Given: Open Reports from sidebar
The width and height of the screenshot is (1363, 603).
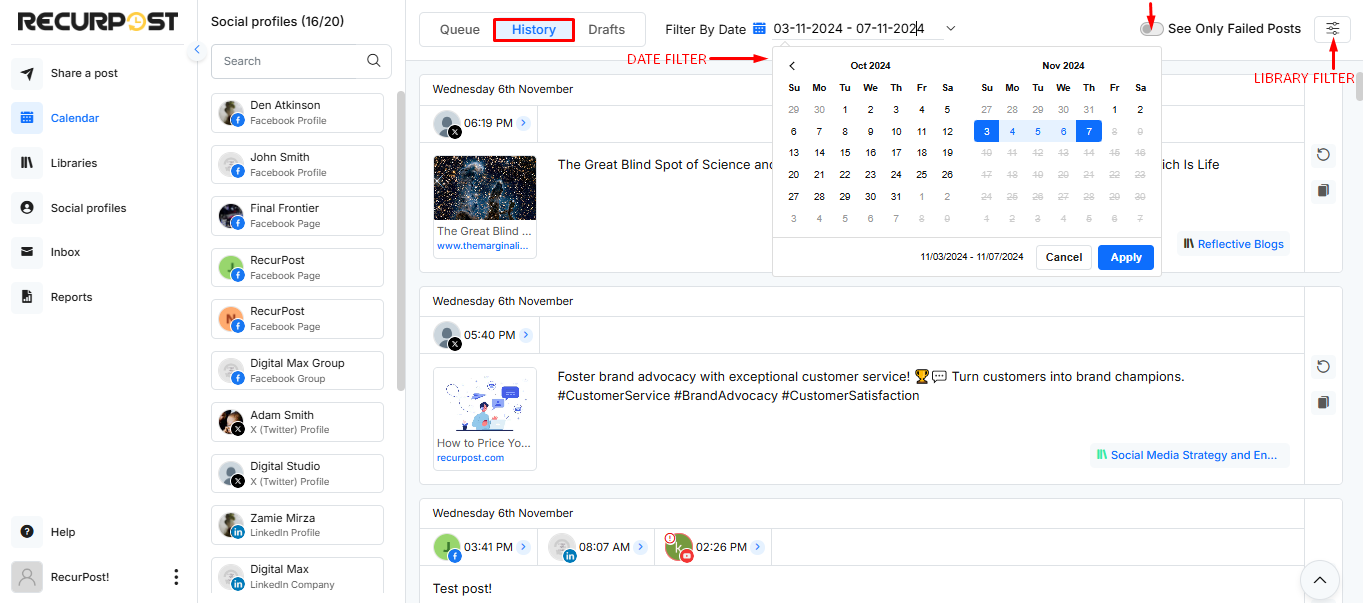Looking at the screenshot, I should coord(71,297).
